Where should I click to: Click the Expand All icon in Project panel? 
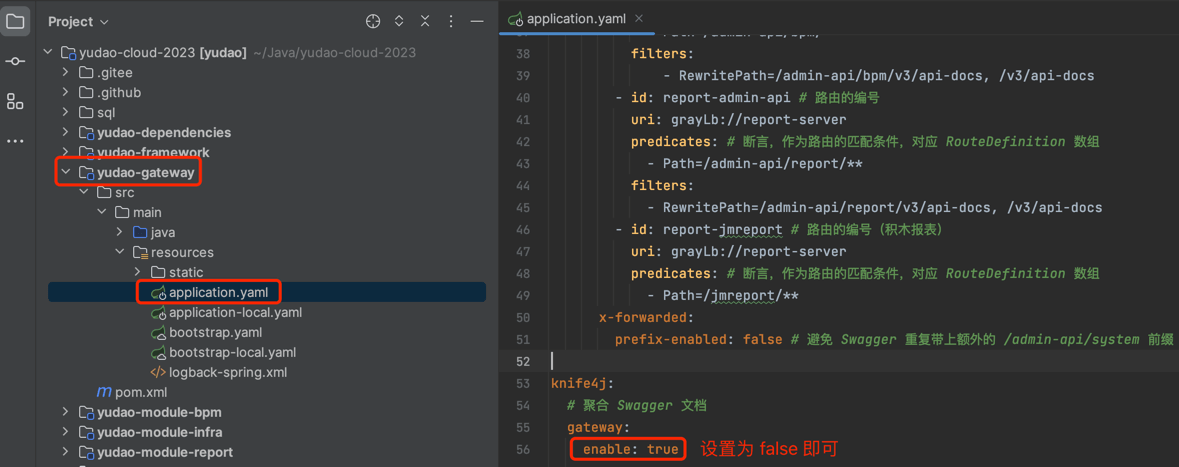pos(399,21)
